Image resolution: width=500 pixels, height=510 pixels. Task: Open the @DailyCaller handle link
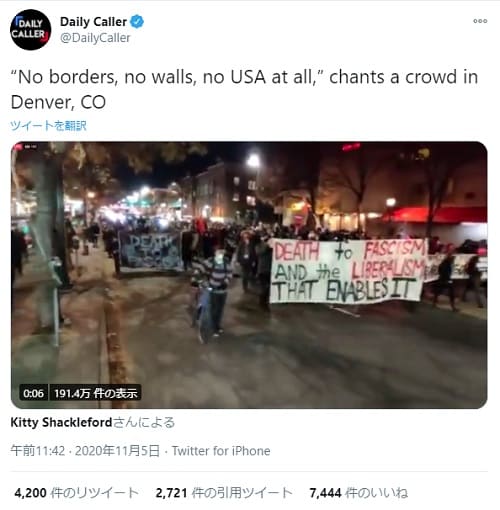95,38
